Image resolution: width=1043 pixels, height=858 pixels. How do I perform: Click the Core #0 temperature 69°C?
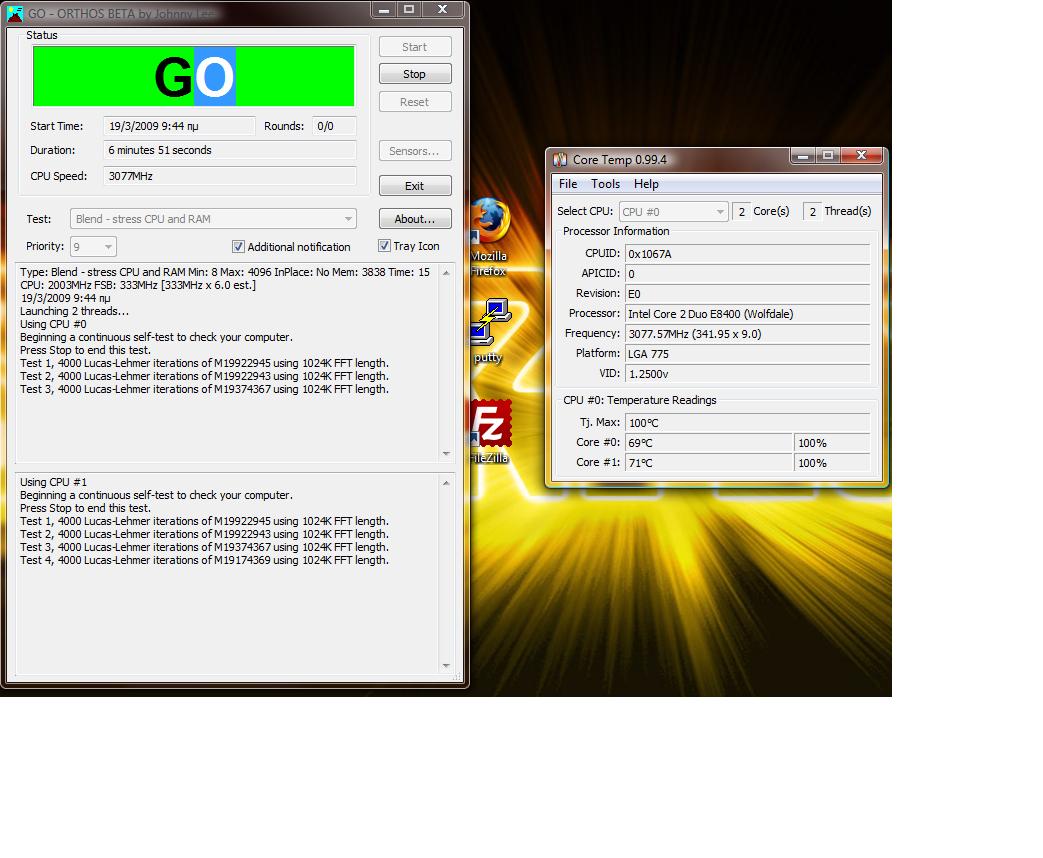point(709,443)
